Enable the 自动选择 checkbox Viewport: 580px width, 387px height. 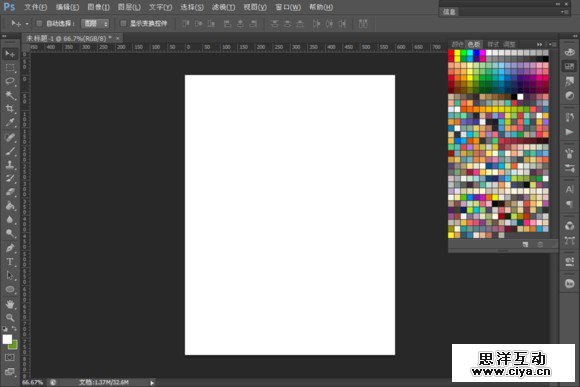[x=39, y=24]
